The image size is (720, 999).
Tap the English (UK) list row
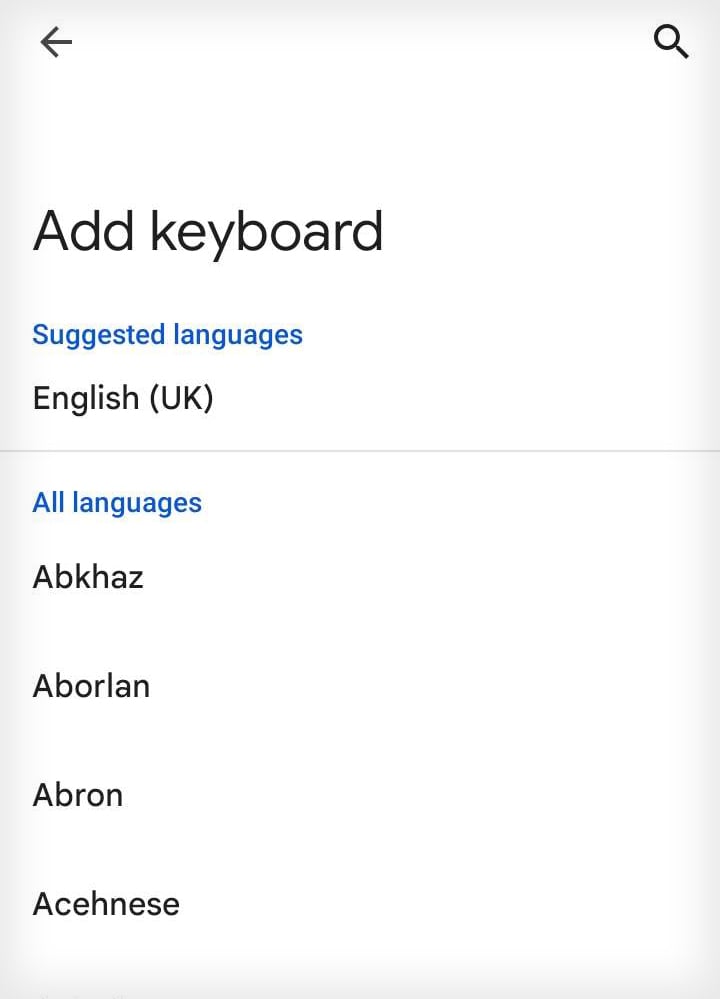click(360, 398)
